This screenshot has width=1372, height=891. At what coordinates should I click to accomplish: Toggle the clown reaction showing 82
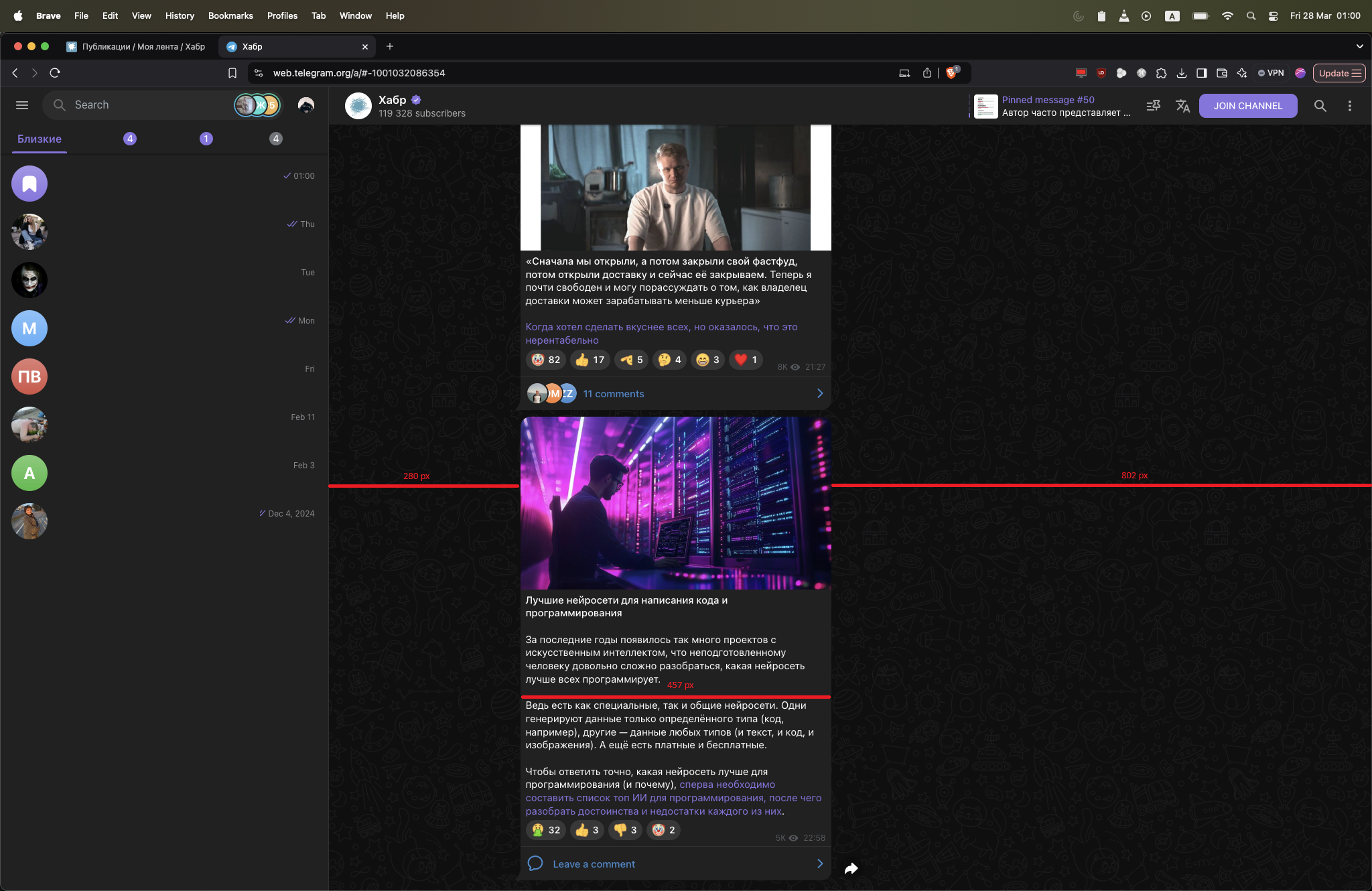coord(546,360)
